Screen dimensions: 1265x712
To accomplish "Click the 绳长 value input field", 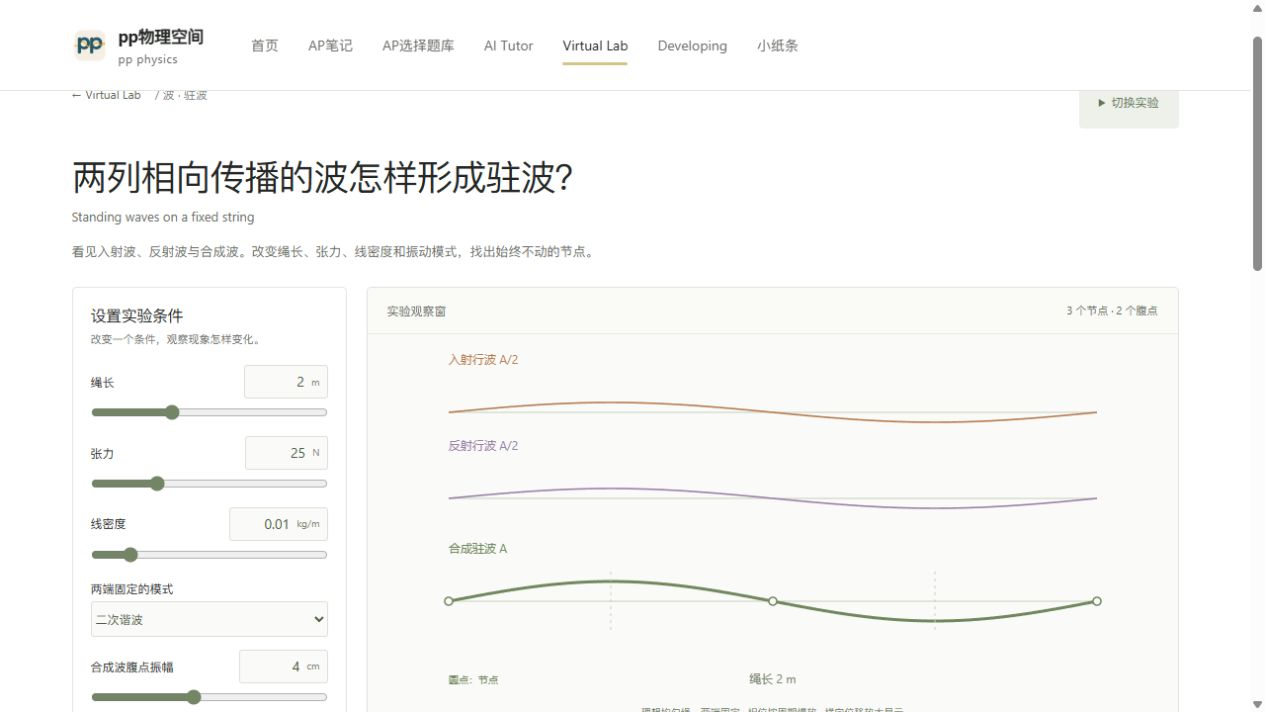I will click(286, 382).
